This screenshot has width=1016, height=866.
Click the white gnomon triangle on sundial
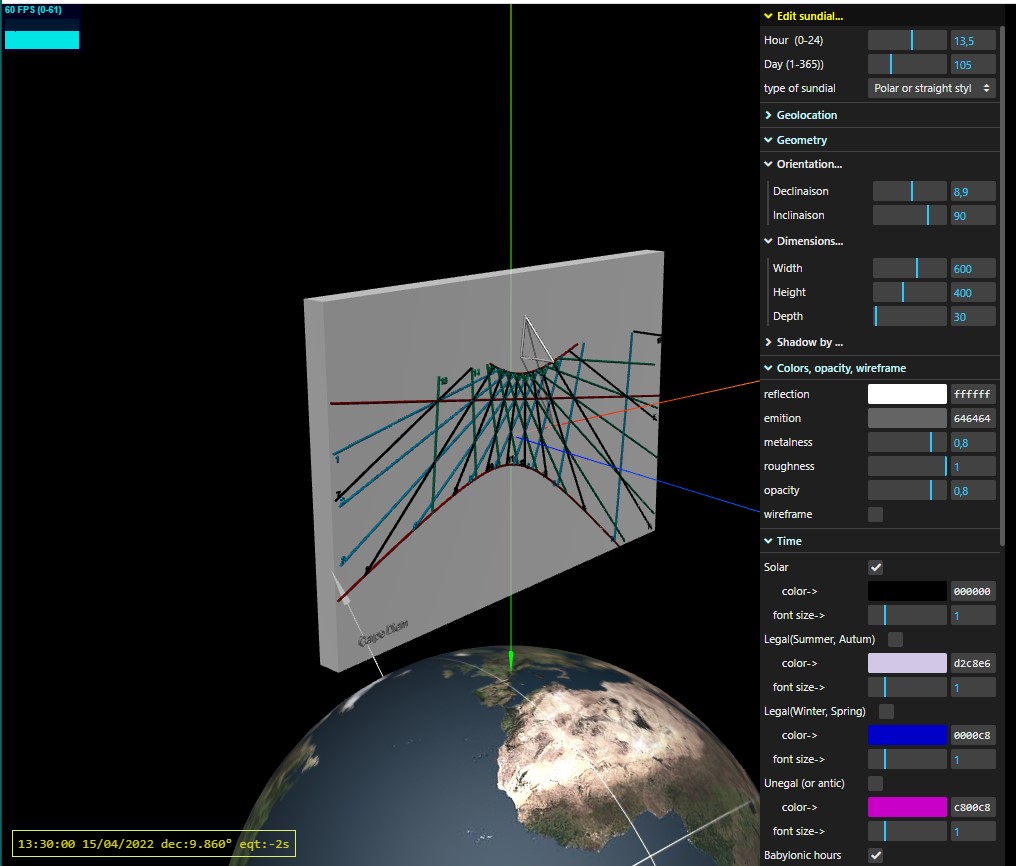(x=535, y=338)
